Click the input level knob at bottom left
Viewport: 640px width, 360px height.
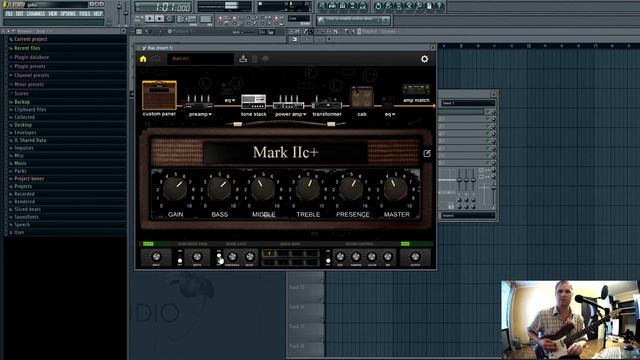click(x=156, y=257)
